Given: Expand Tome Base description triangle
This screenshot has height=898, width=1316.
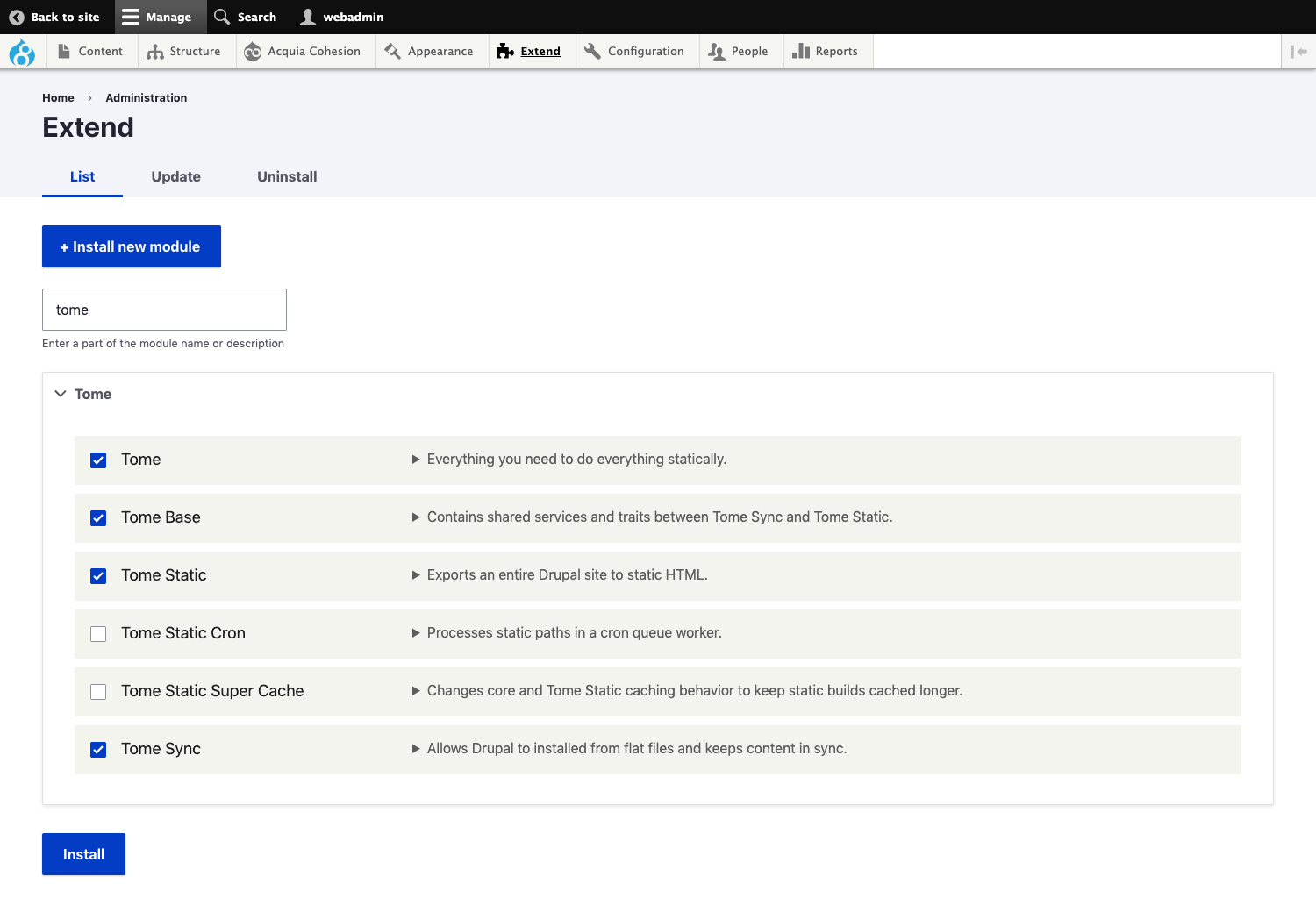Looking at the screenshot, I should pos(416,517).
